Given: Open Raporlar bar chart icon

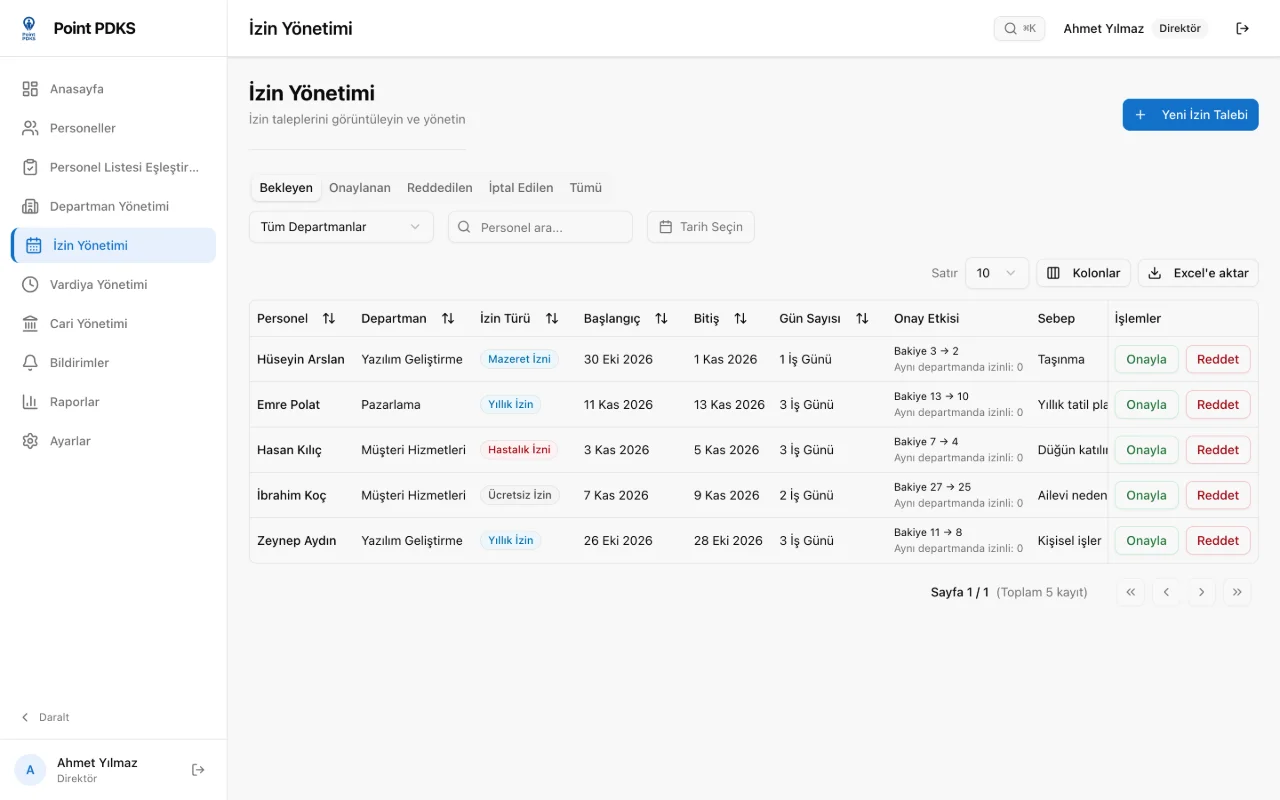Looking at the screenshot, I should coord(30,401).
